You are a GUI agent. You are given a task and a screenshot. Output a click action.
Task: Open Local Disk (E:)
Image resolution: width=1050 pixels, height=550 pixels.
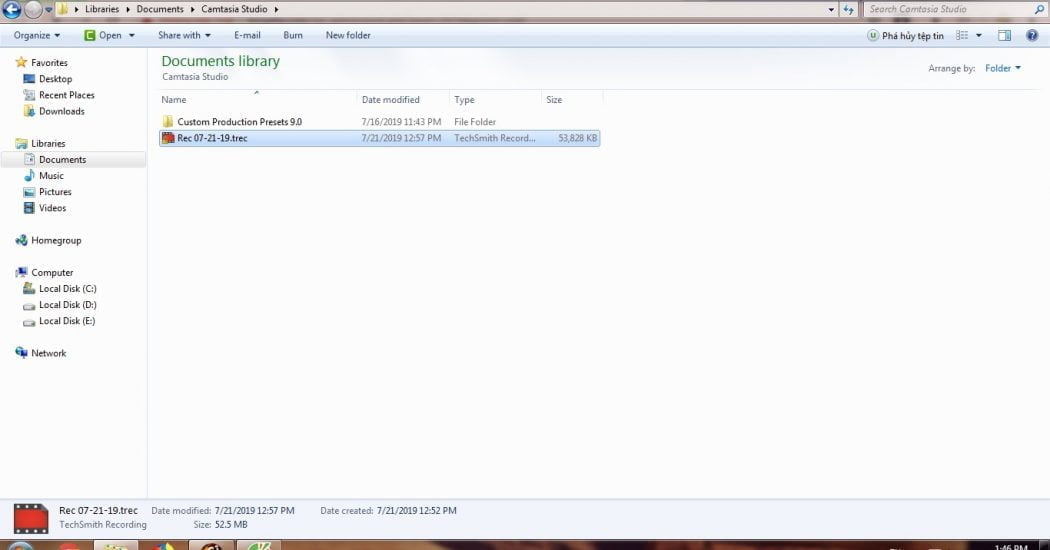point(67,321)
